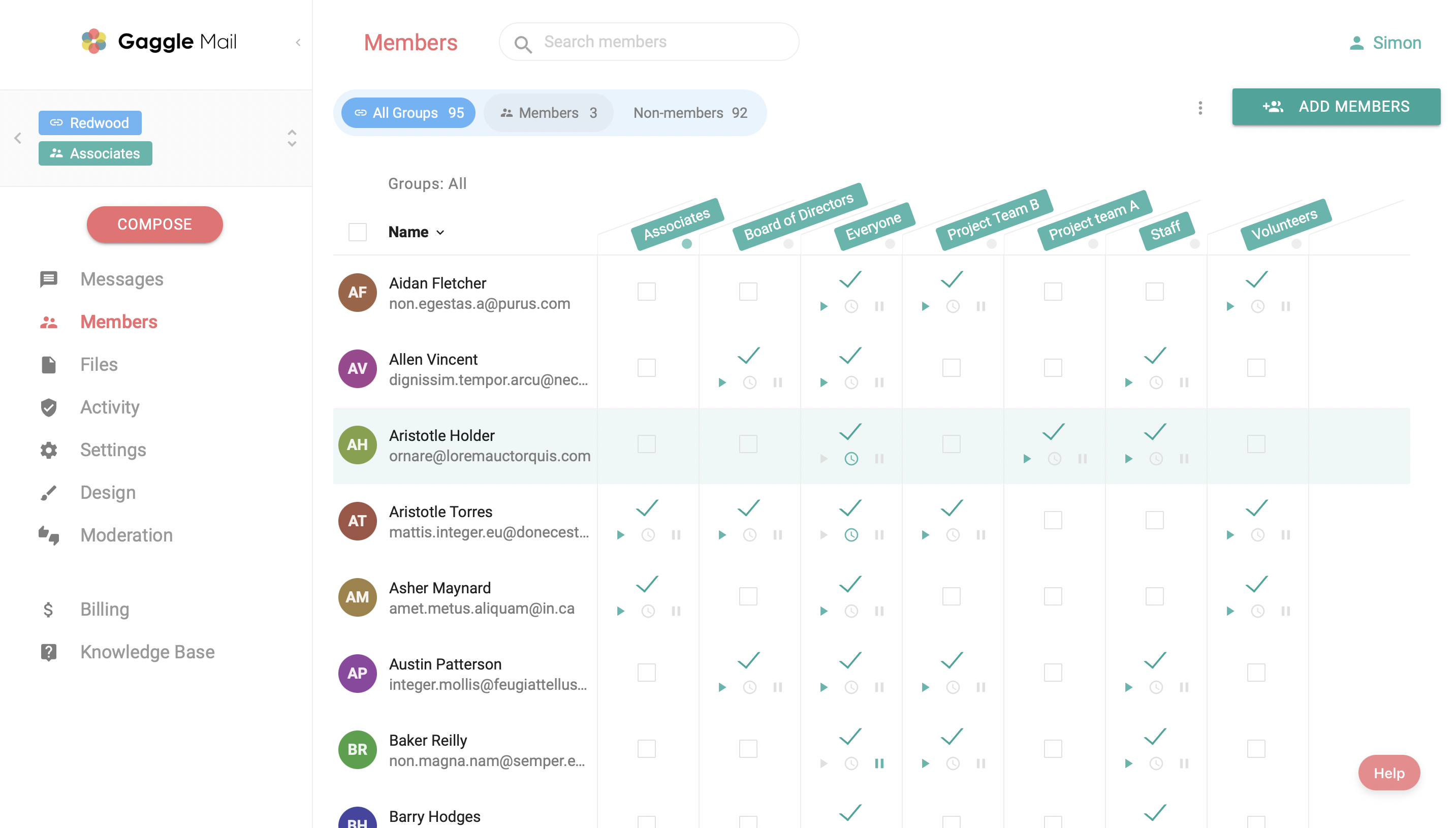Image resolution: width=1456 pixels, height=828 pixels.
Task: Focus the Search members field
Action: [649, 42]
